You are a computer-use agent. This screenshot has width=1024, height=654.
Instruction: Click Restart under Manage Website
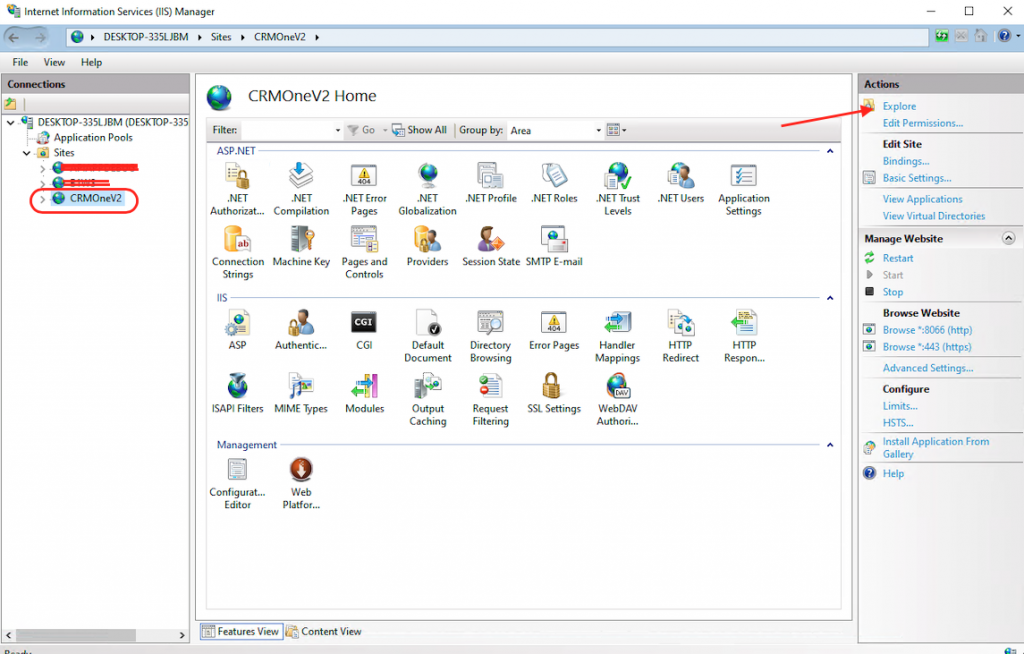pyautogui.click(x=897, y=258)
